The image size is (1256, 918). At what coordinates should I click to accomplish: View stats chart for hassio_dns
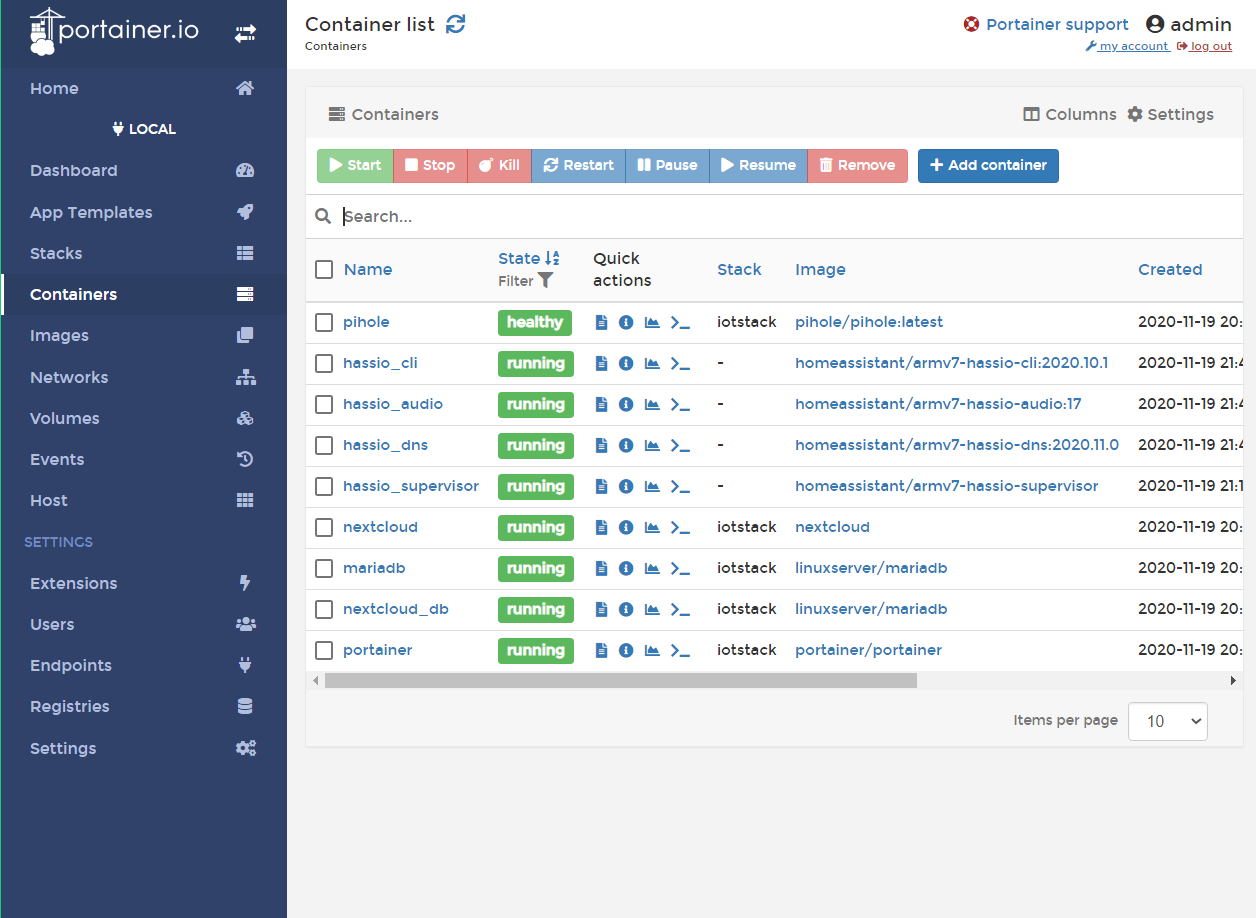tap(652, 445)
